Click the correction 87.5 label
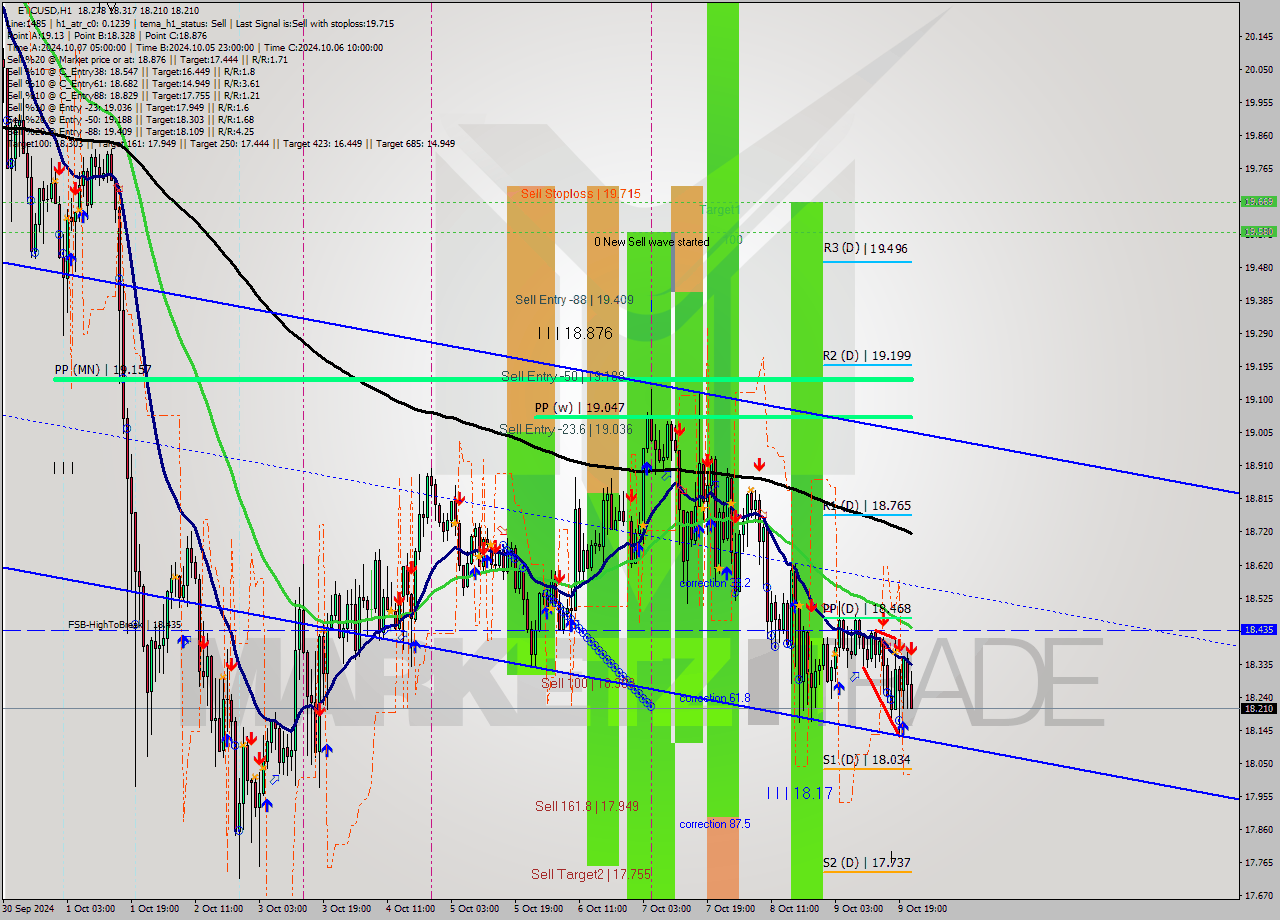The height and width of the screenshot is (920, 1280). (714, 824)
